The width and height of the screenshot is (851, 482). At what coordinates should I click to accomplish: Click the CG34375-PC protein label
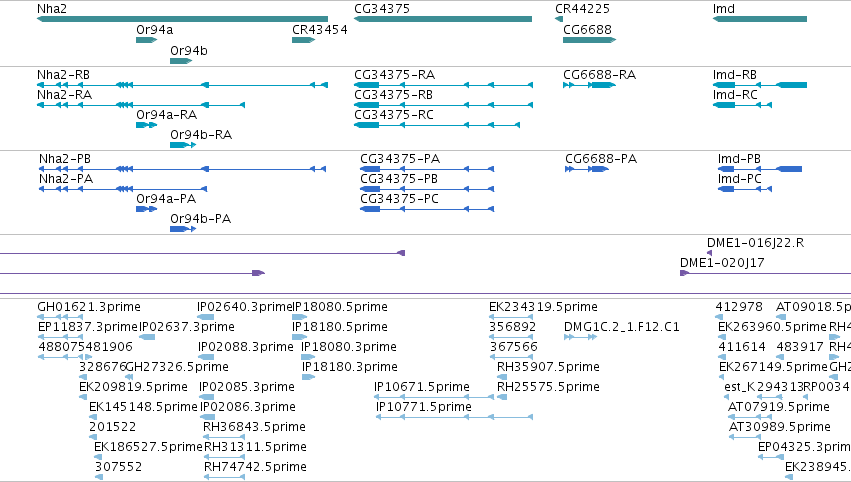pyautogui.click(x=399, y=199)
